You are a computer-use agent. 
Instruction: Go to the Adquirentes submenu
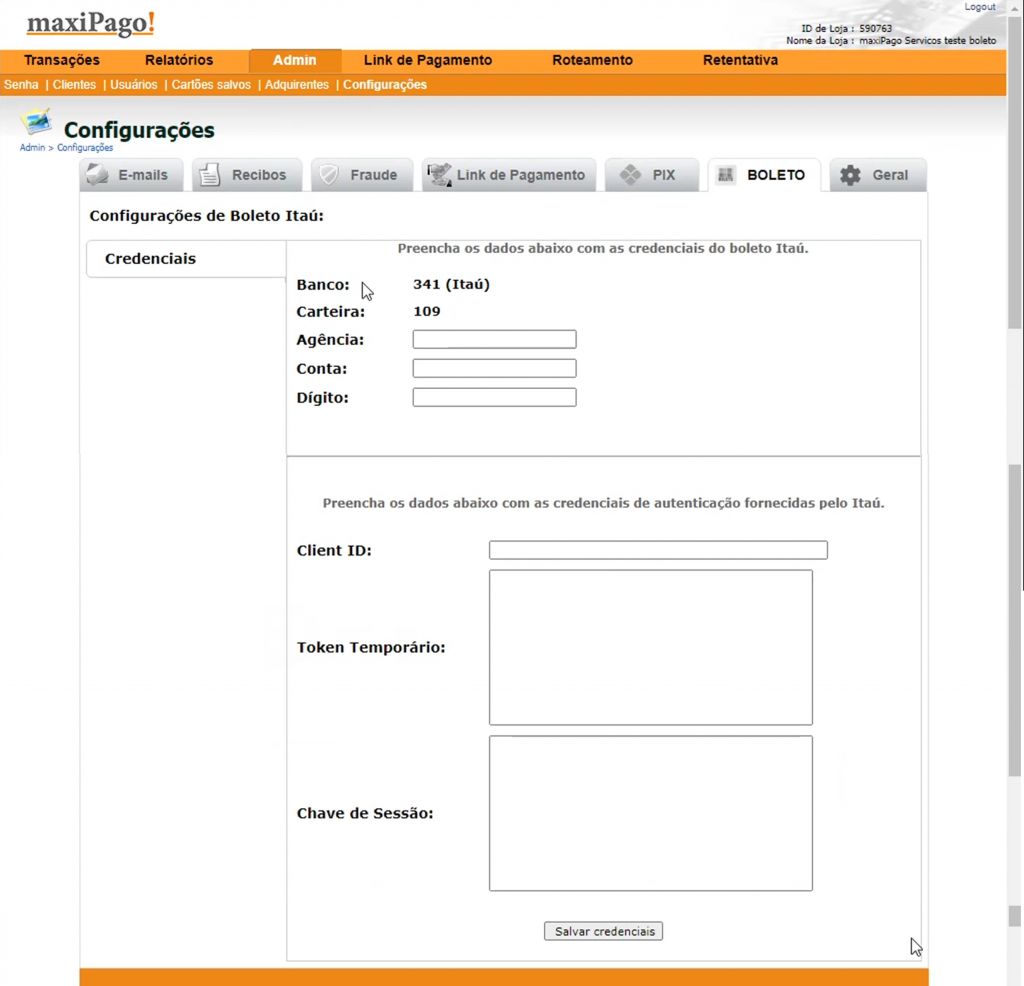[x=296, y=85]
